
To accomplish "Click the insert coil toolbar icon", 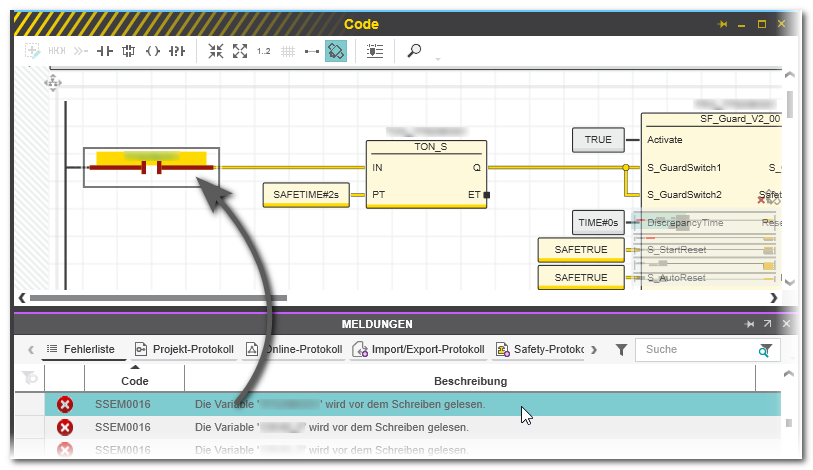I will [153, 51].
